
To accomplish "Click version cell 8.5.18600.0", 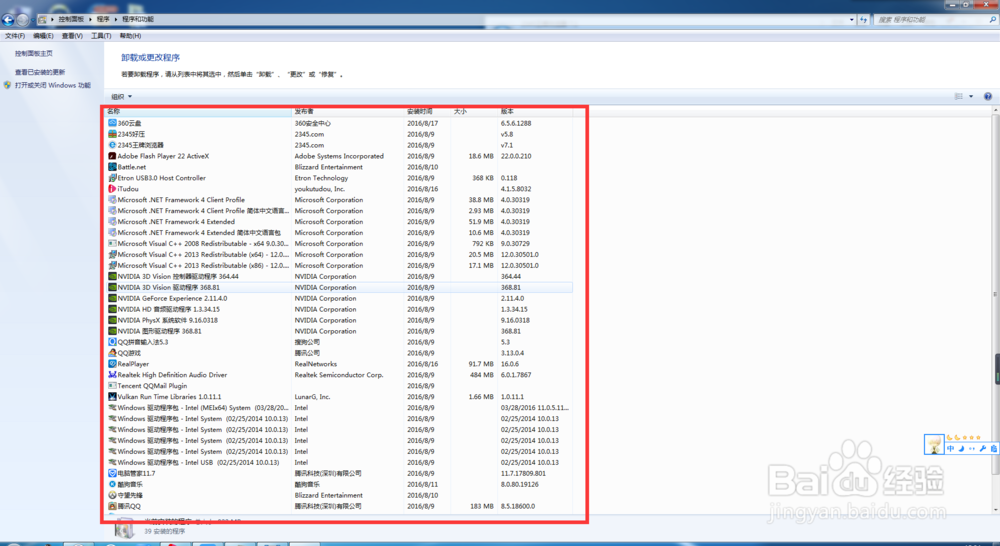I will click(x=518, y=506).
